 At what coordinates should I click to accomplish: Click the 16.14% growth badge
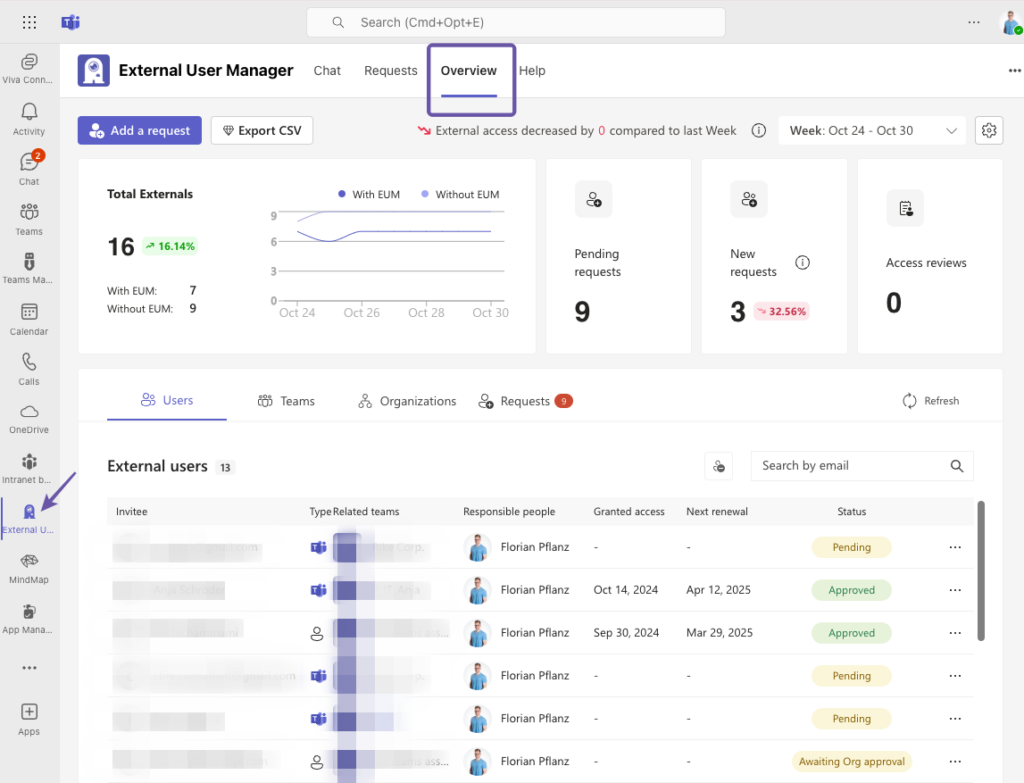pos(170,246)
